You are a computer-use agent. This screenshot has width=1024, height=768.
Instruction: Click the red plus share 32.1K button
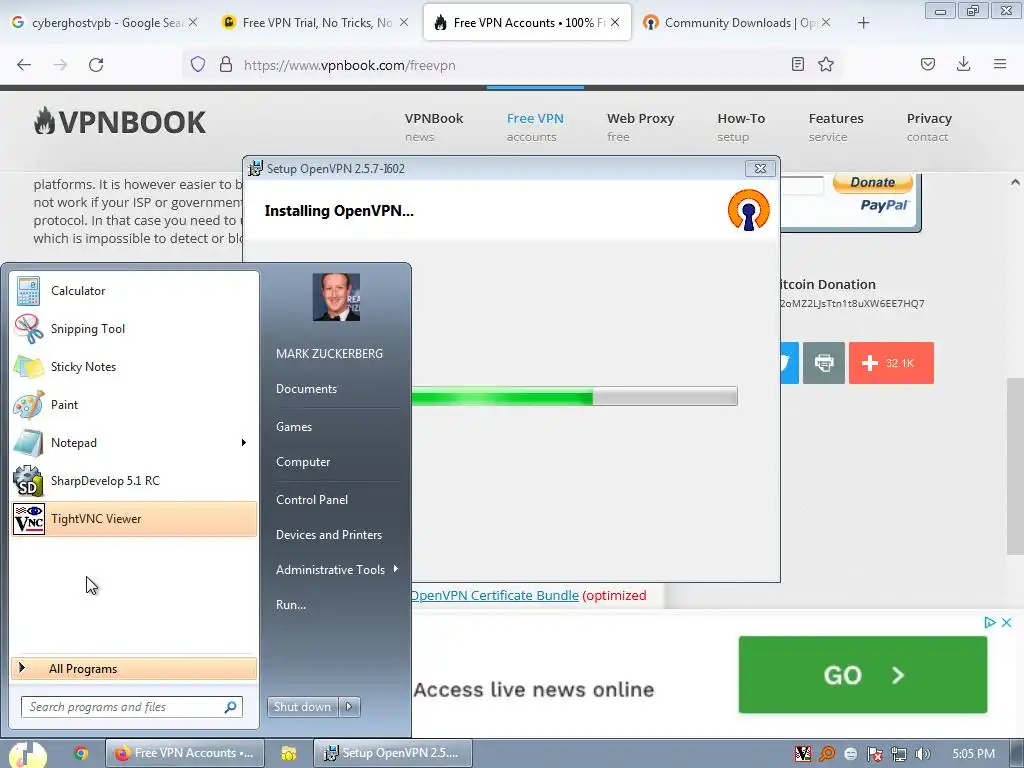coord(891,362)
